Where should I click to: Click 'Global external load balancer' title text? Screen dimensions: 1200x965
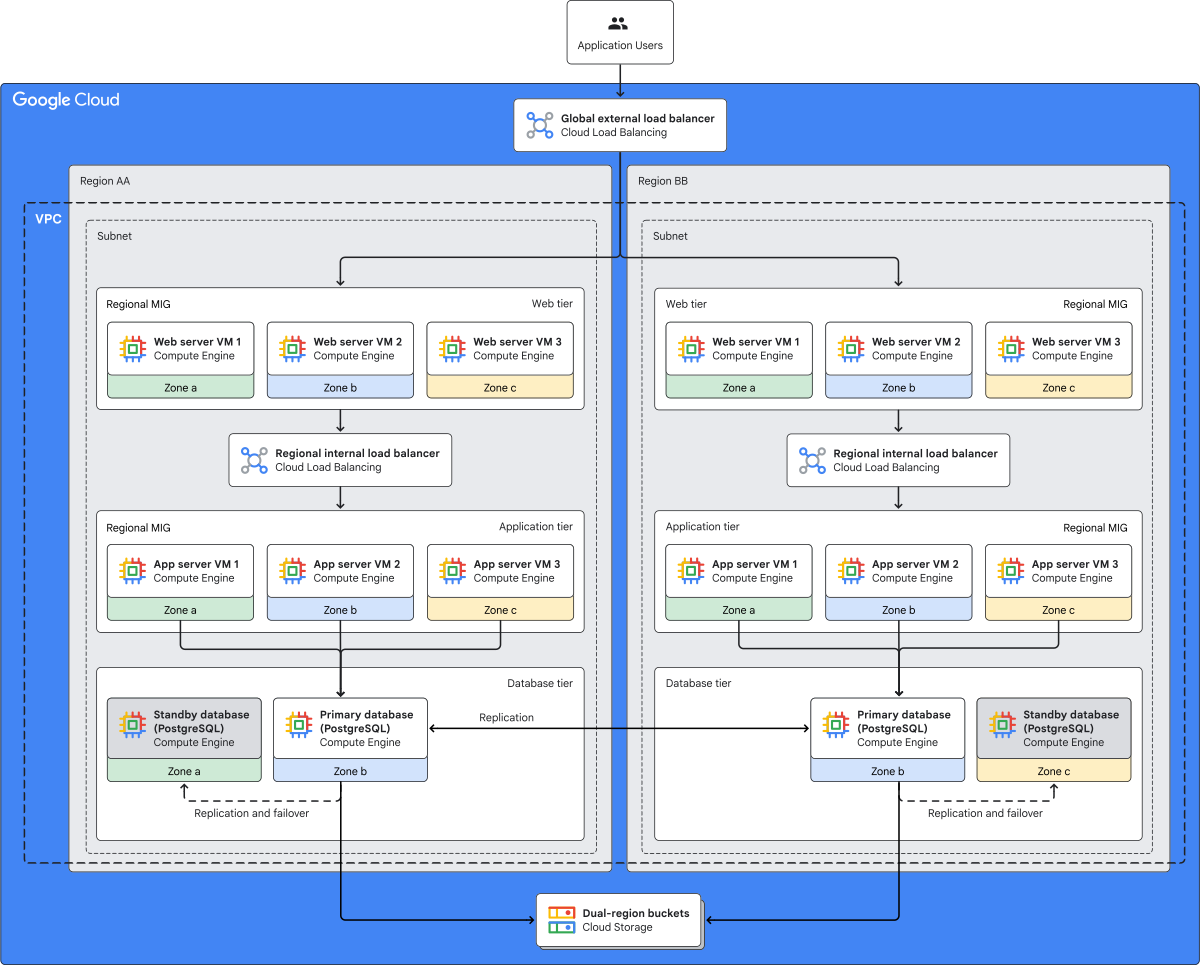click(638, 118)
